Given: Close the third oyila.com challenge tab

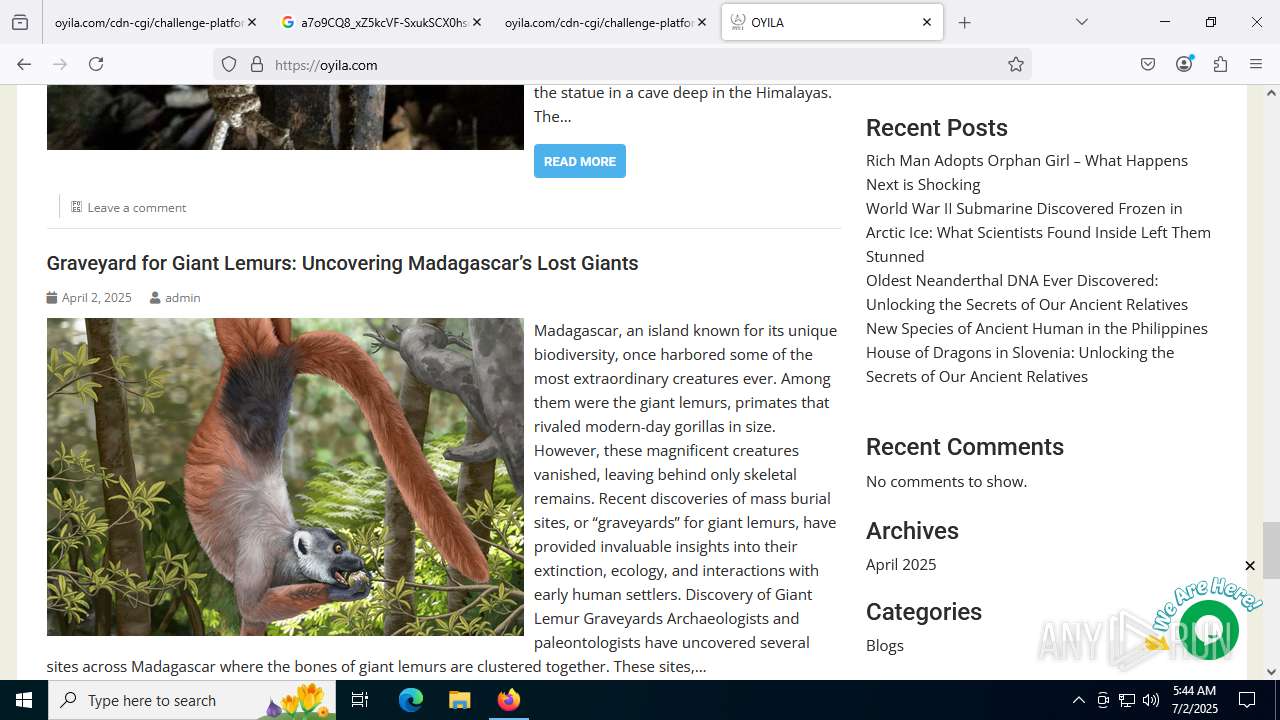Looking at the screenshot, I should point(701,22).
